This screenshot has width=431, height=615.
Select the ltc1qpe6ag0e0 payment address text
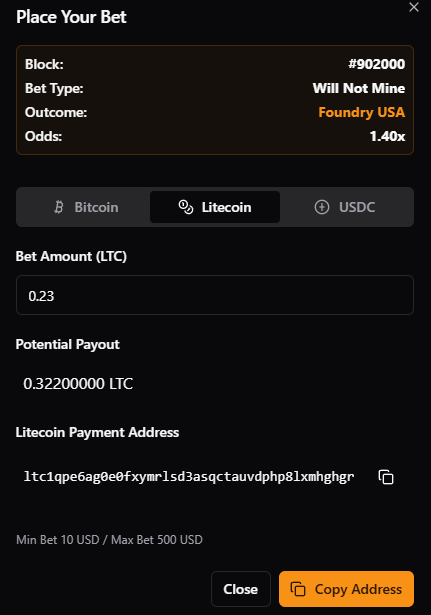coord(189,477)
